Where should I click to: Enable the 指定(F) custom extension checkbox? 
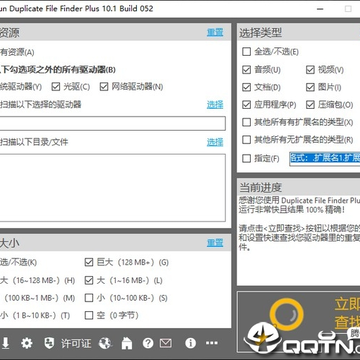(246, 158)
